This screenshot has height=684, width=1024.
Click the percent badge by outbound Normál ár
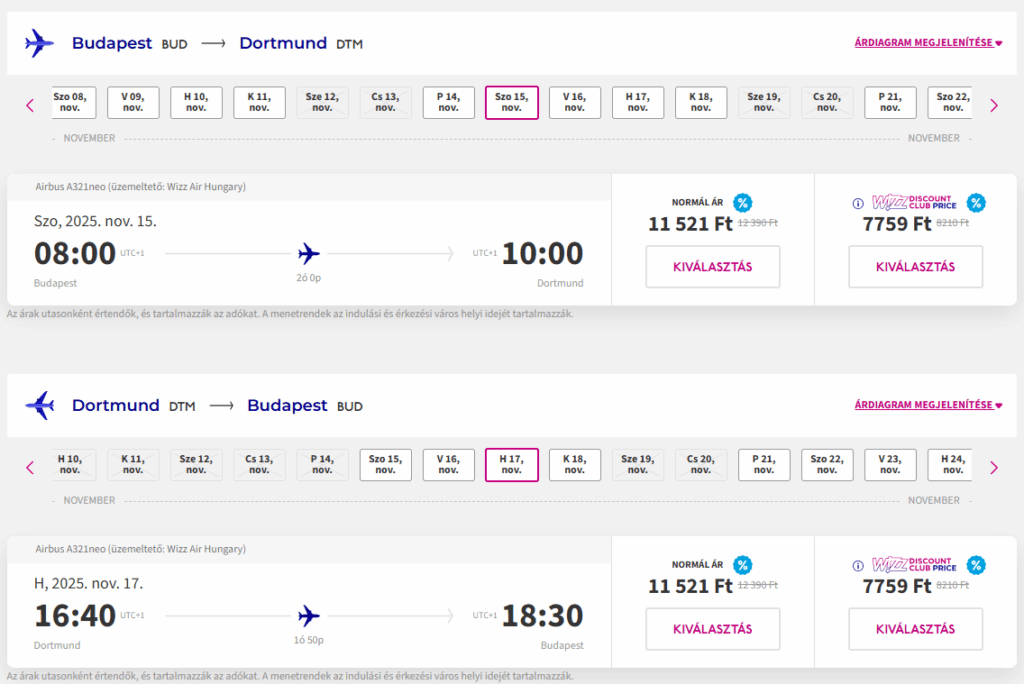(x=742, y=203)
